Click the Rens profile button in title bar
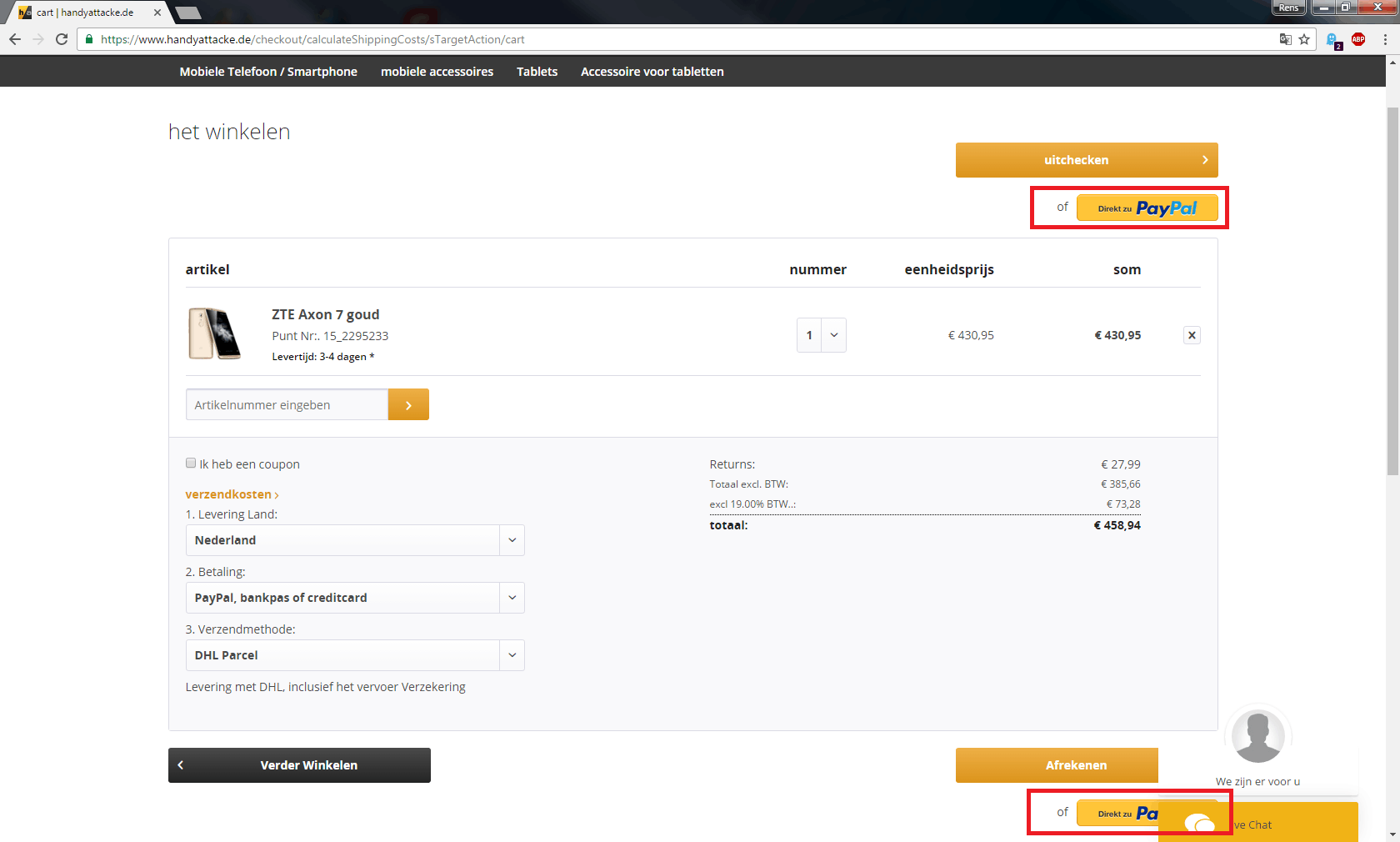 pos(1288,8)
